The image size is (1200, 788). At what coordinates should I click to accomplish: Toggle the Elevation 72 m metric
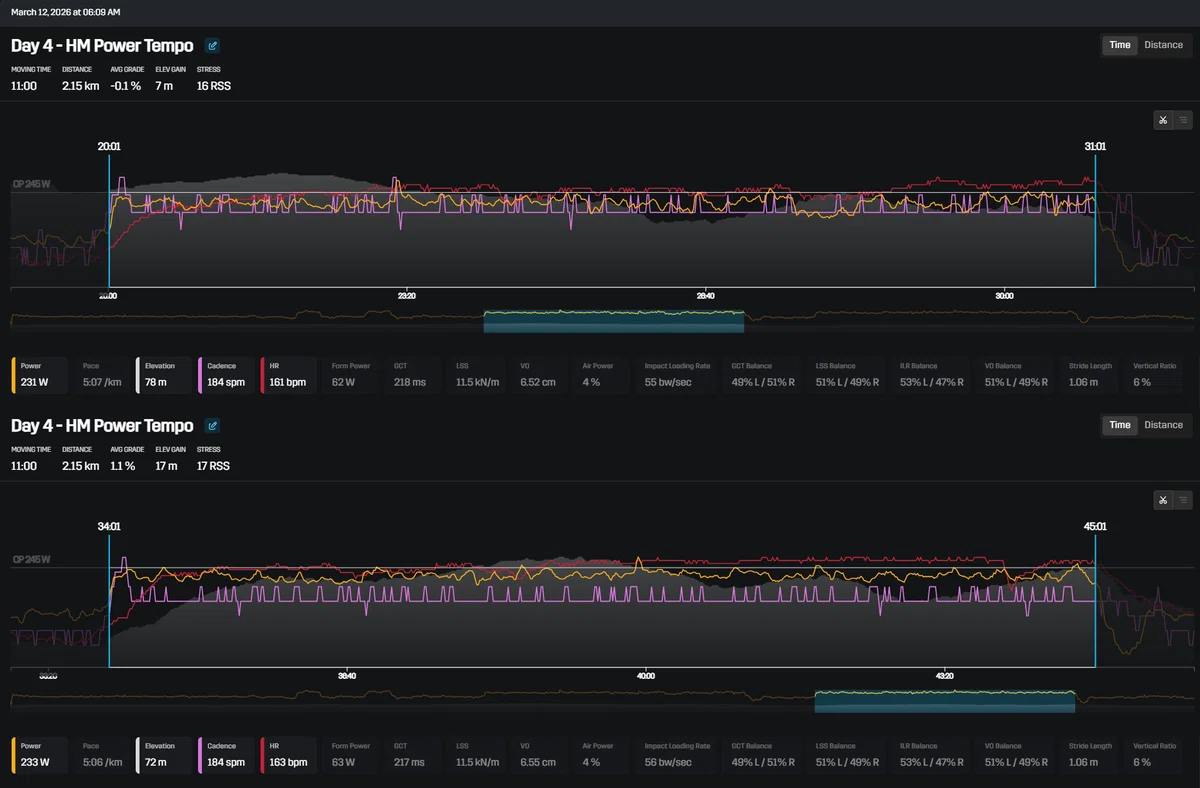coord(164,755)
